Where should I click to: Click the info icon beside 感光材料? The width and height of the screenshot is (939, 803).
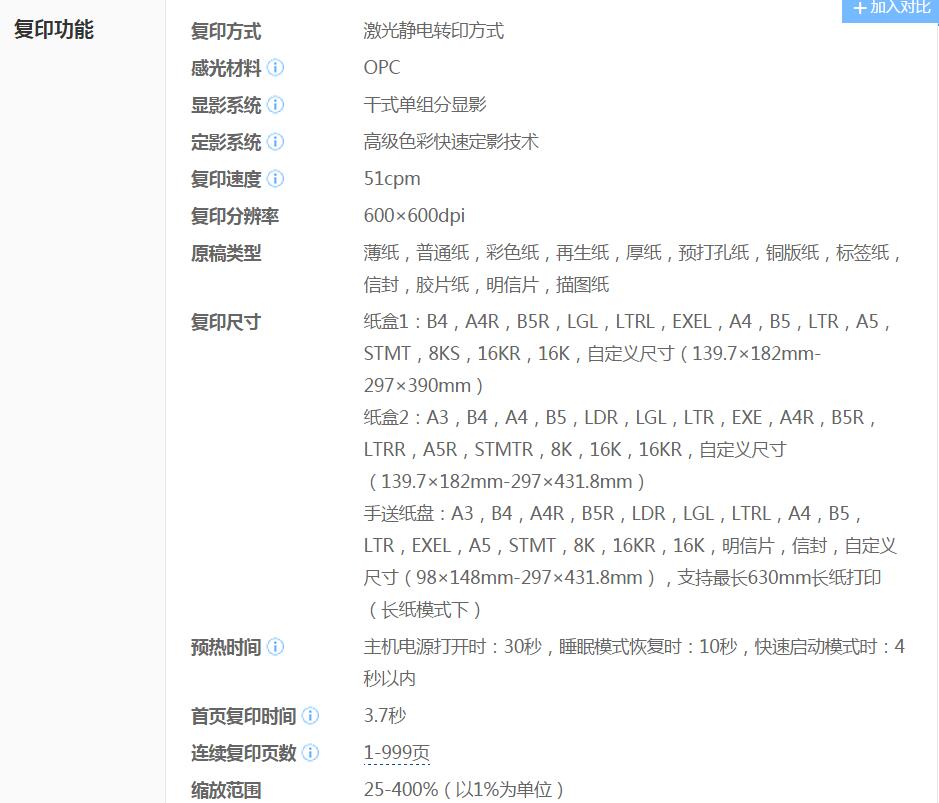pyautogui.click(x=275, y=68)
